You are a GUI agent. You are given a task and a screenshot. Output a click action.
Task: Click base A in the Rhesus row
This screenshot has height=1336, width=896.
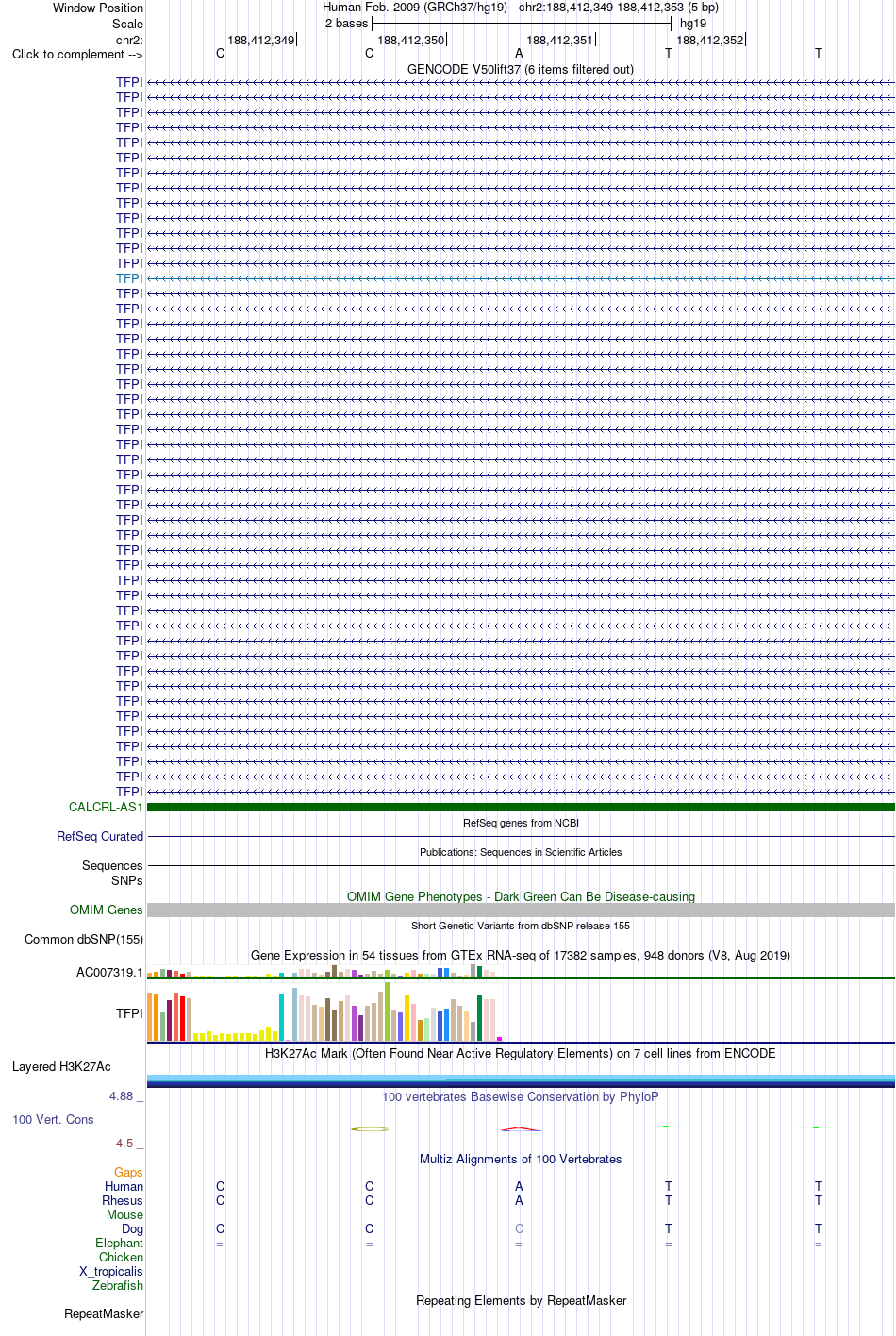519,1200
